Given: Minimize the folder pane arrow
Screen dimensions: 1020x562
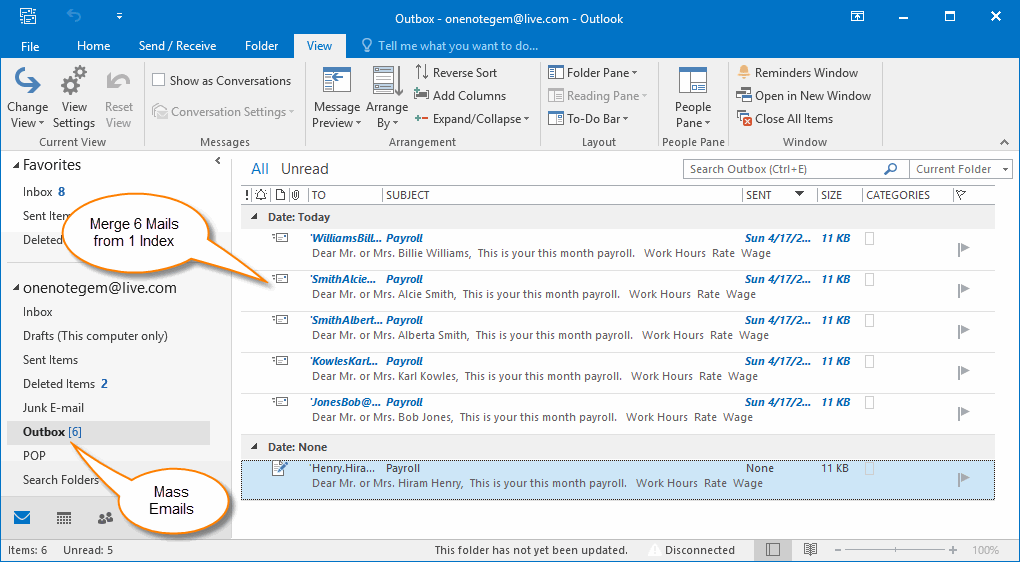Looking at the screenshot, I should coord(218,161).
